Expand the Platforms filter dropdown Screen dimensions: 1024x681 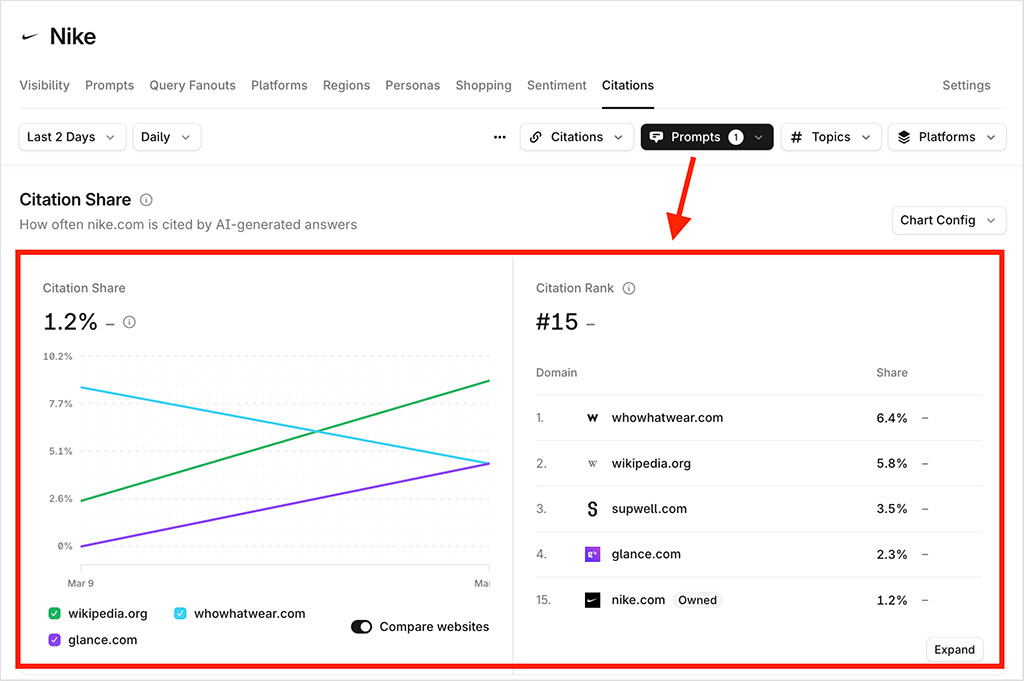(946, 137)
